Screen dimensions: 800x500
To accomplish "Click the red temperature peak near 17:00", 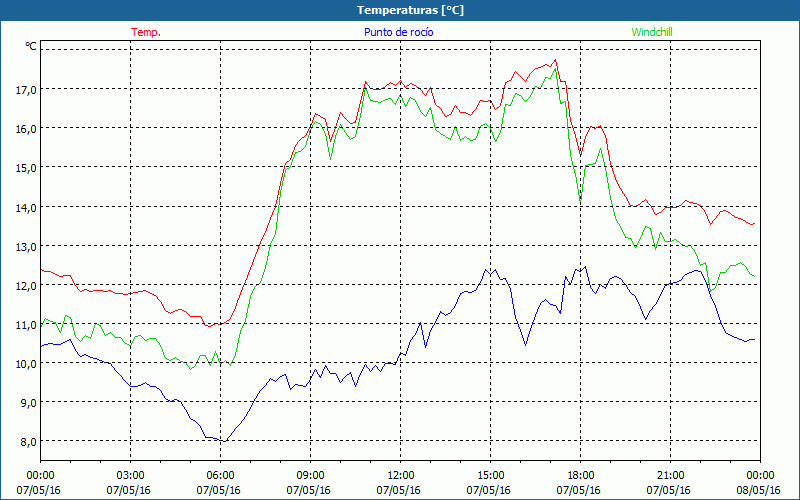I will click(x=556, y=60).
